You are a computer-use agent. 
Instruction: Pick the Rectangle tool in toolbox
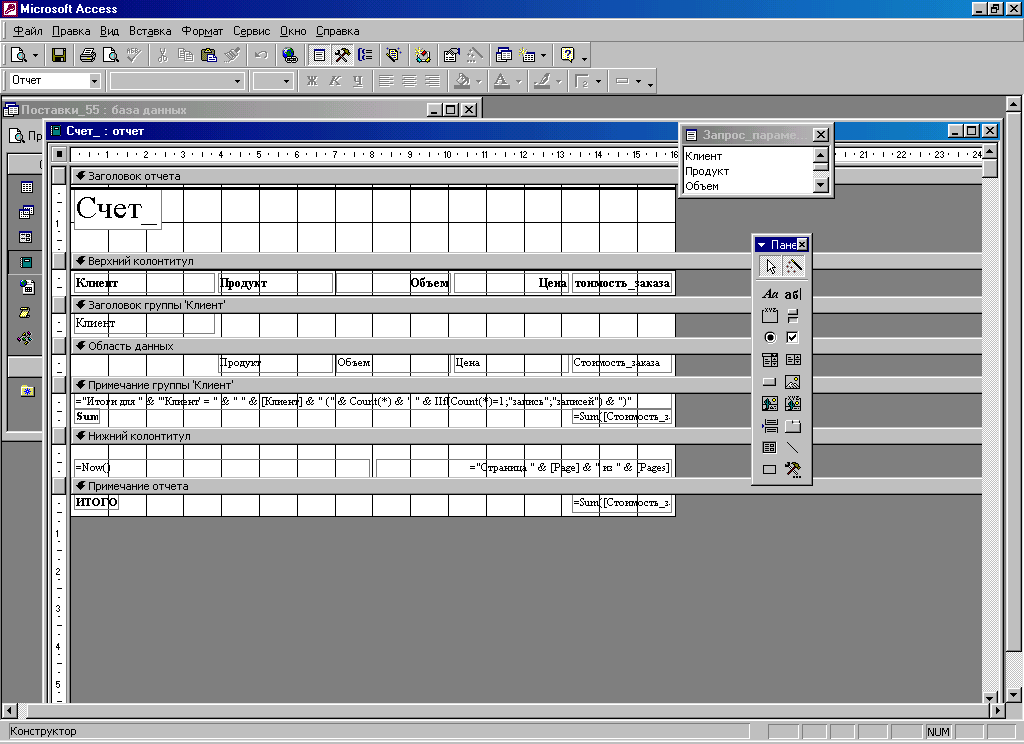(x=770, y=469)
